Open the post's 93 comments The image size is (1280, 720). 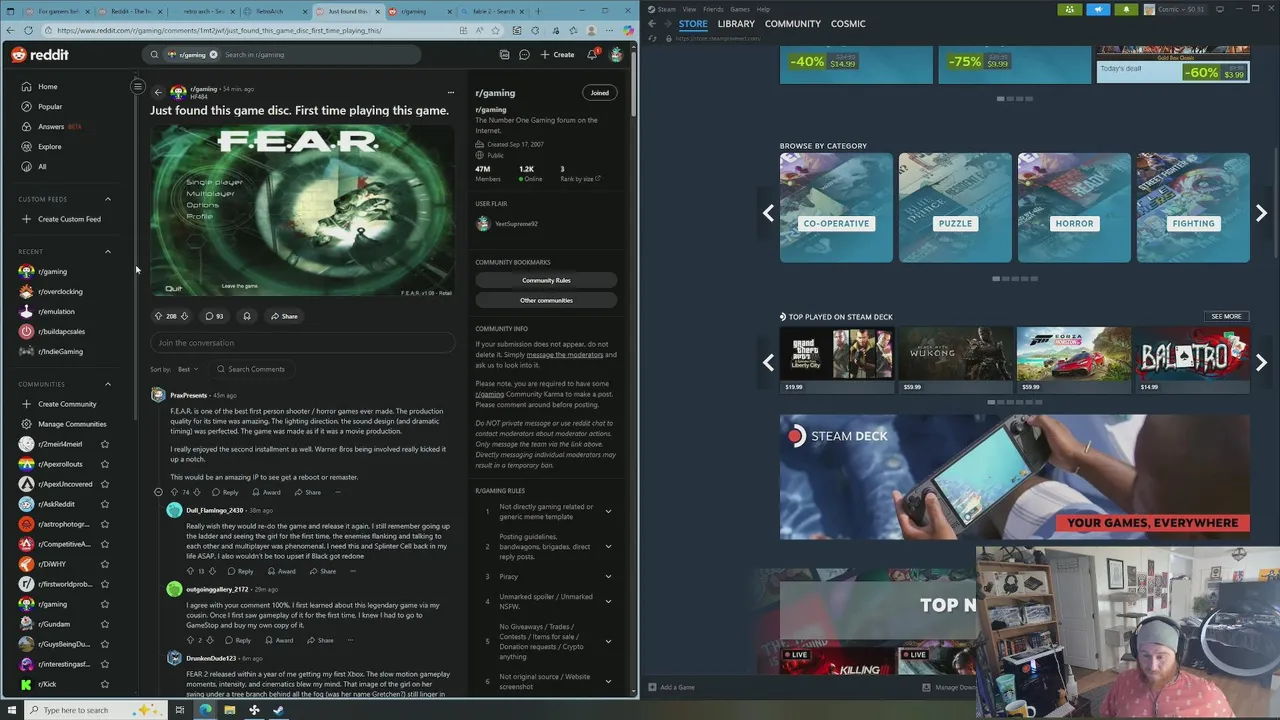[214, 316]
